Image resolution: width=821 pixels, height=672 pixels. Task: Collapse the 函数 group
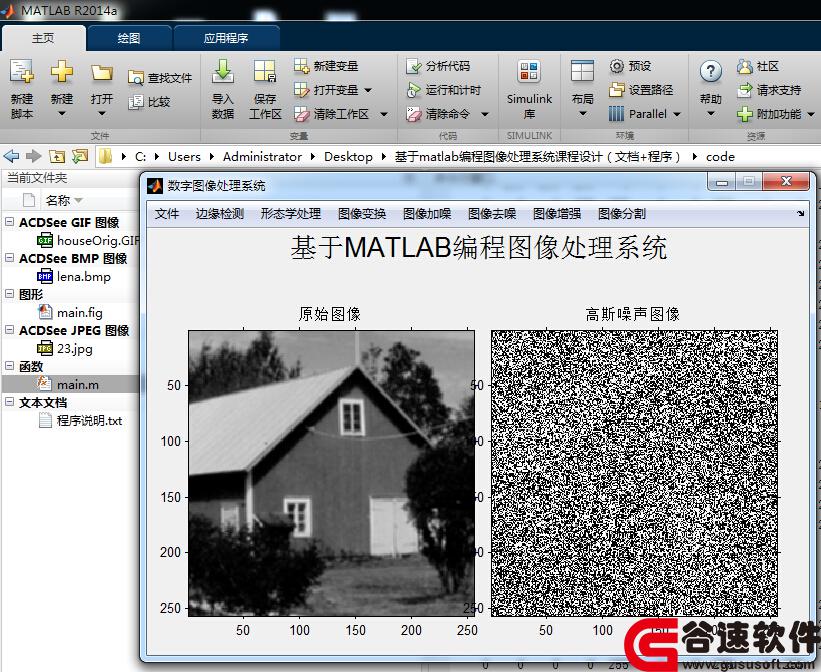point(9,366)
